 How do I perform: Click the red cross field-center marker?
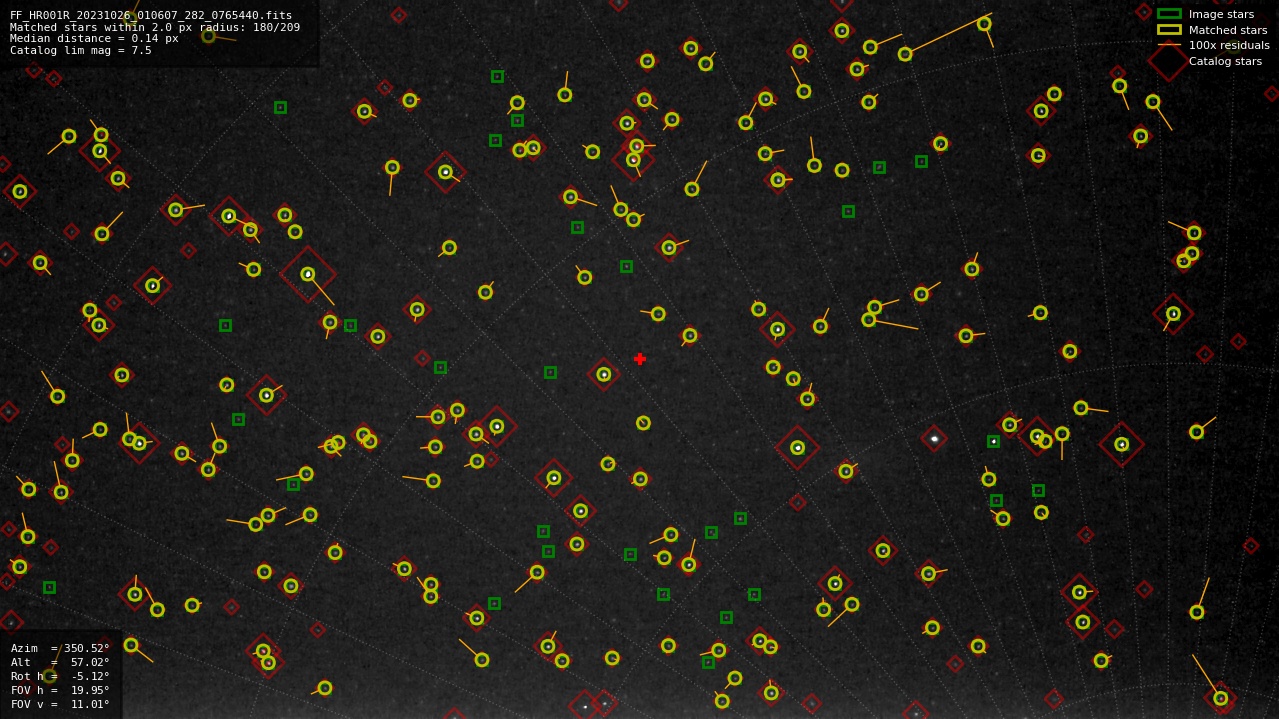click(x=640, y=359)
